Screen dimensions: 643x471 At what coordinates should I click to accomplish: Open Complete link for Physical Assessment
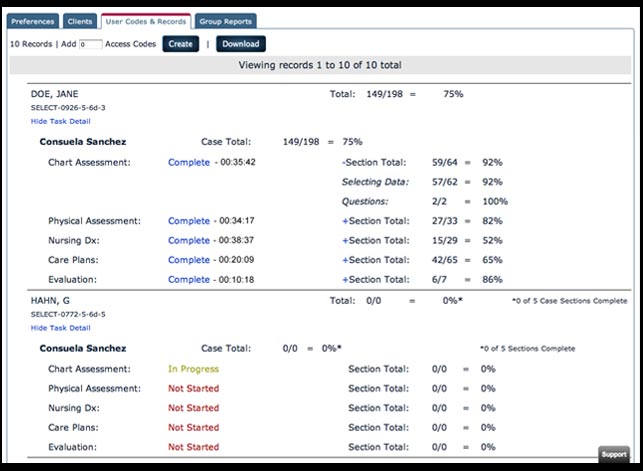[188, 221]
